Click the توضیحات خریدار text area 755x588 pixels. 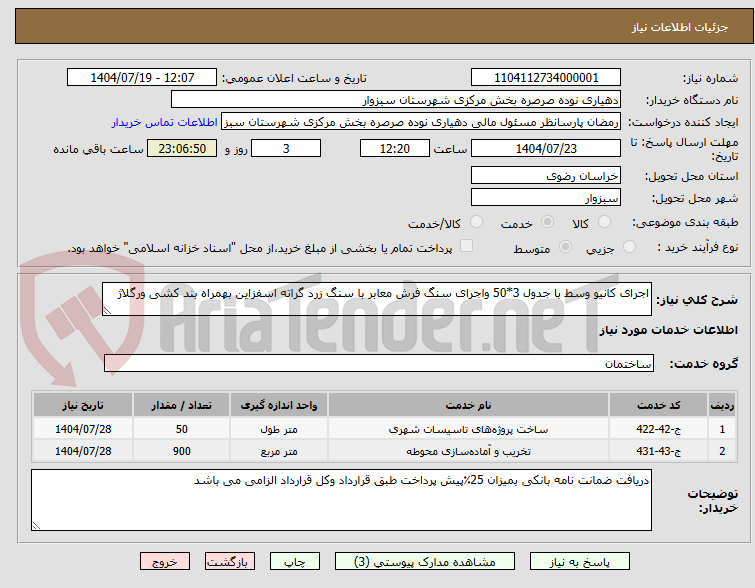click(341, 500)
